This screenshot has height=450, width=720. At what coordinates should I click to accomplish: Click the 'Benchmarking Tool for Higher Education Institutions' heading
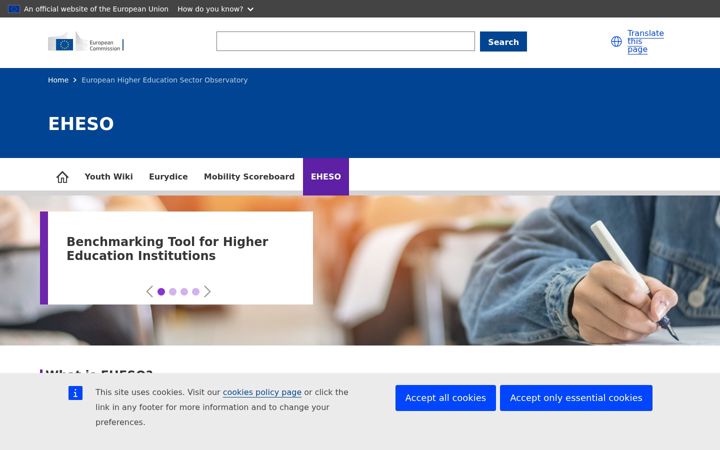tap(168, 248)
